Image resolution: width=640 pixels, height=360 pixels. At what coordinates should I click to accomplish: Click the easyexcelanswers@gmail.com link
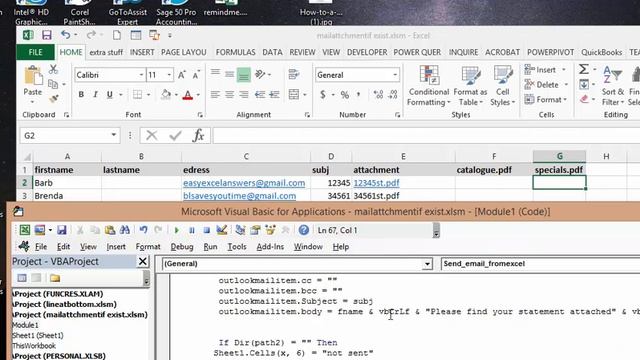244,183
